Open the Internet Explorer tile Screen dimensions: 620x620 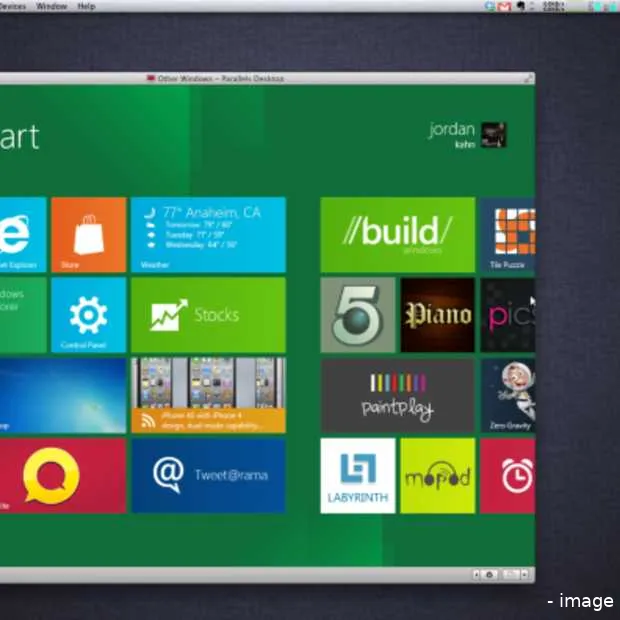(x=23, y=235)
